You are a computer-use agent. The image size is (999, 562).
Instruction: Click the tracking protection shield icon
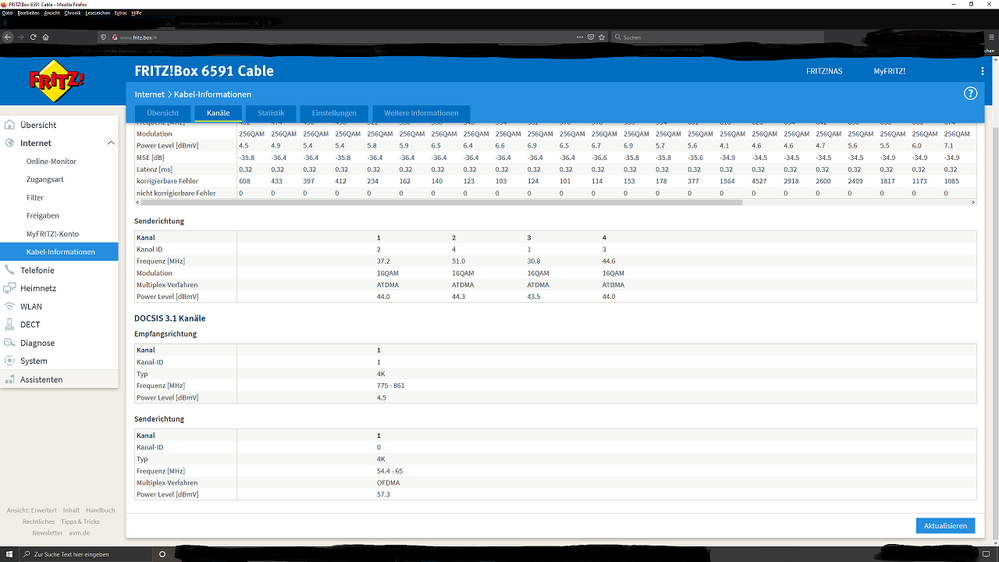point(104,38)
